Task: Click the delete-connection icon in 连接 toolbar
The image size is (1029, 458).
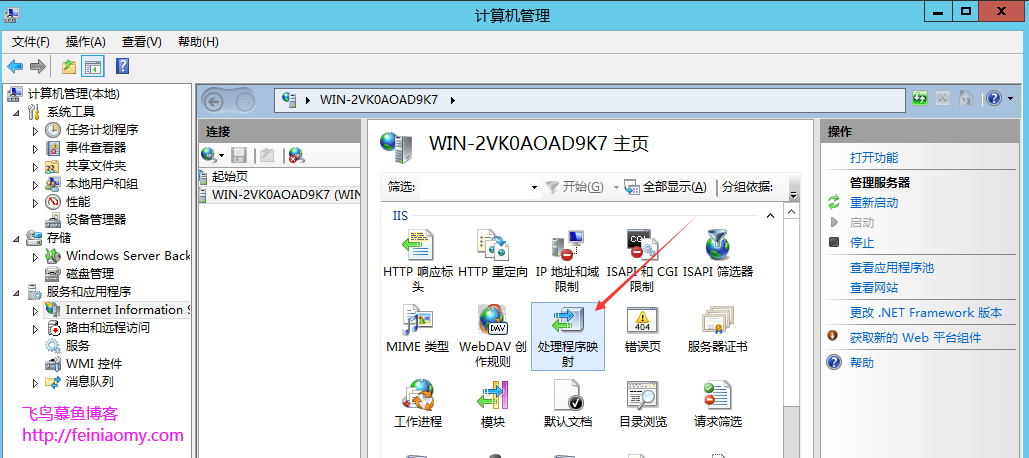Action: [296, 155]
